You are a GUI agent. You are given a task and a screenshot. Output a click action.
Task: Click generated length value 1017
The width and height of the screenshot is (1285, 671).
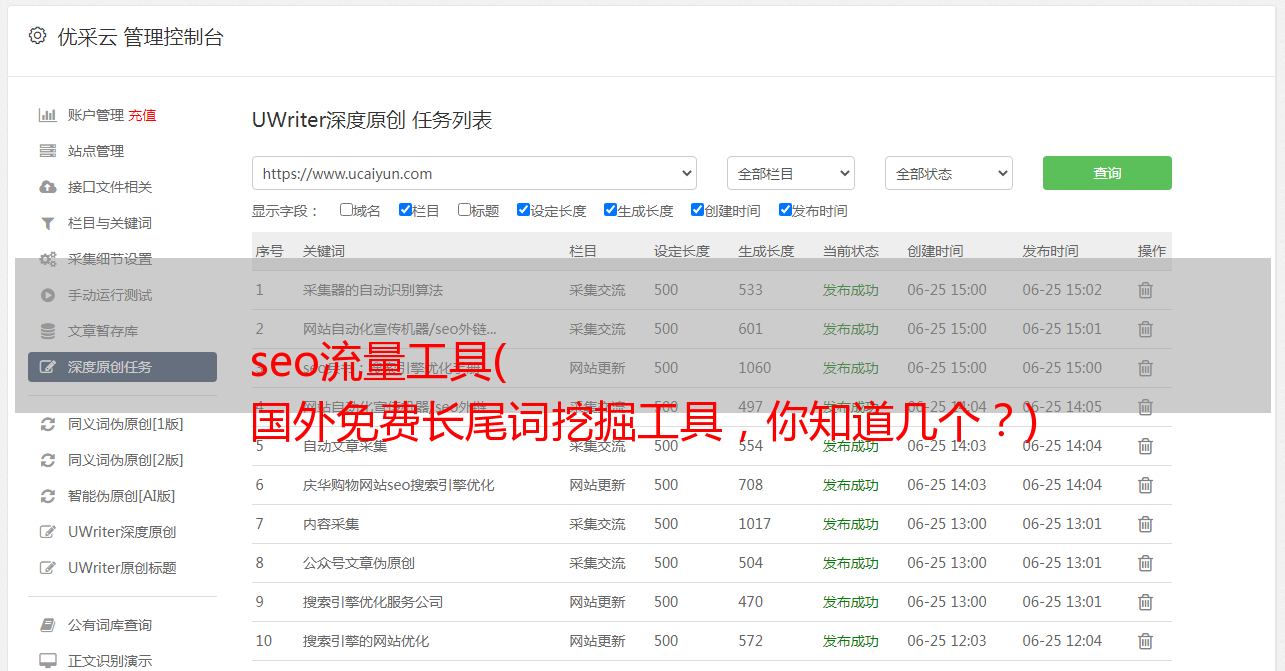[x=755, y=524]
